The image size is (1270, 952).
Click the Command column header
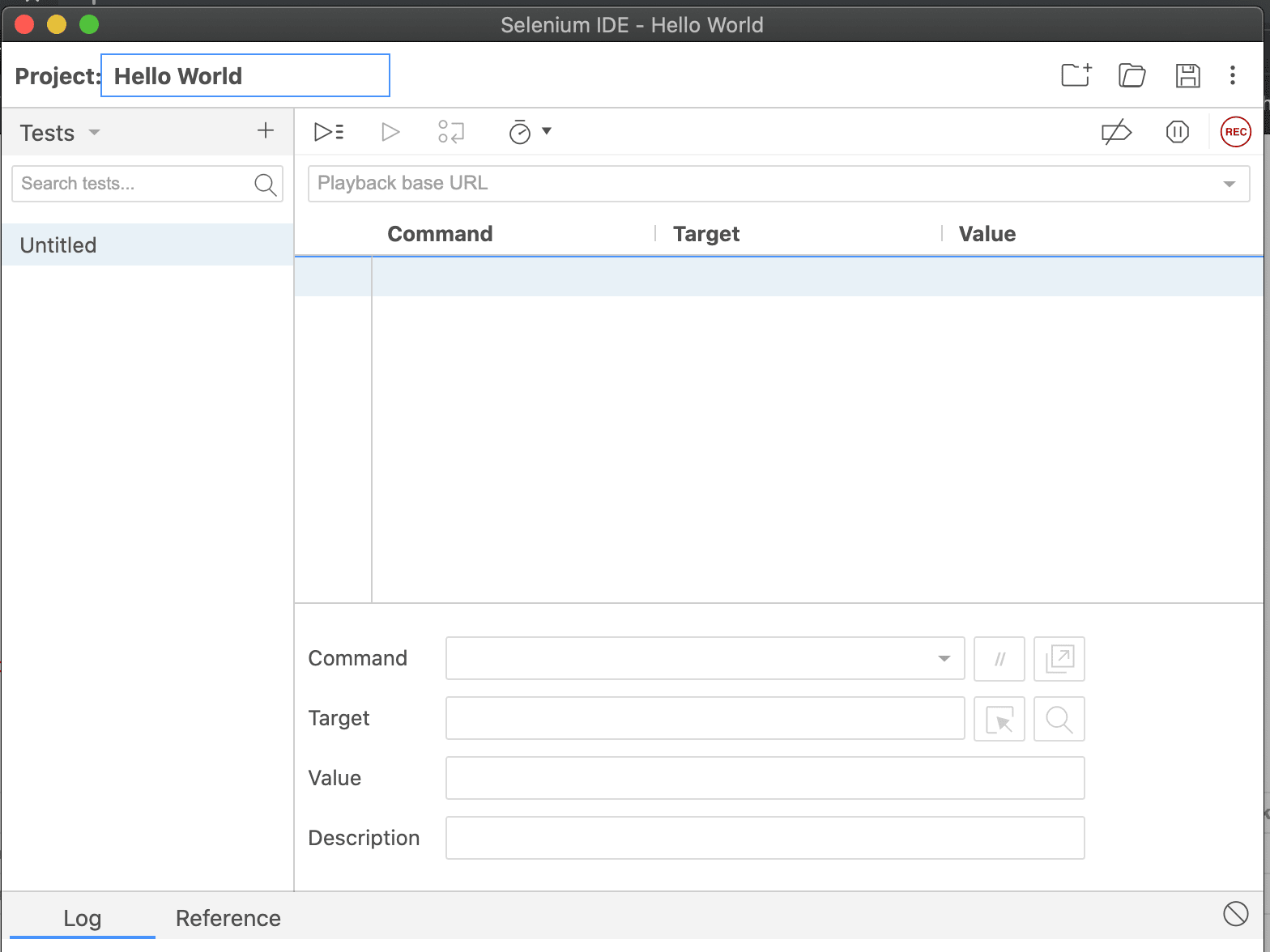click(x=440, y=234)
